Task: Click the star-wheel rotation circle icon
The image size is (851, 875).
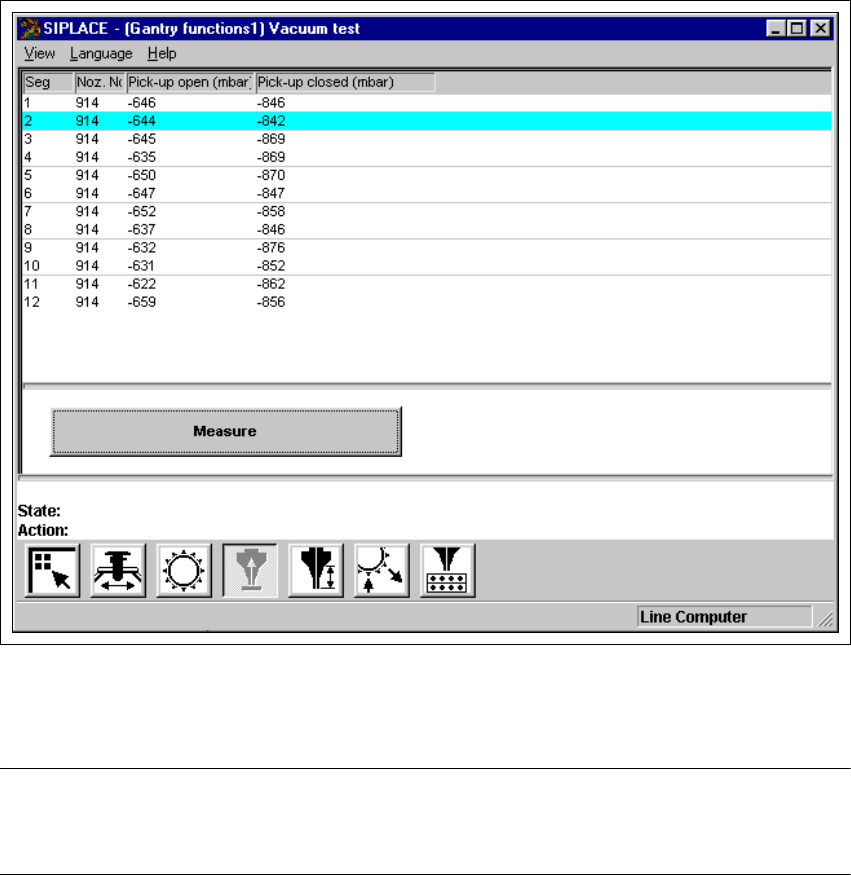Action: 184,570
